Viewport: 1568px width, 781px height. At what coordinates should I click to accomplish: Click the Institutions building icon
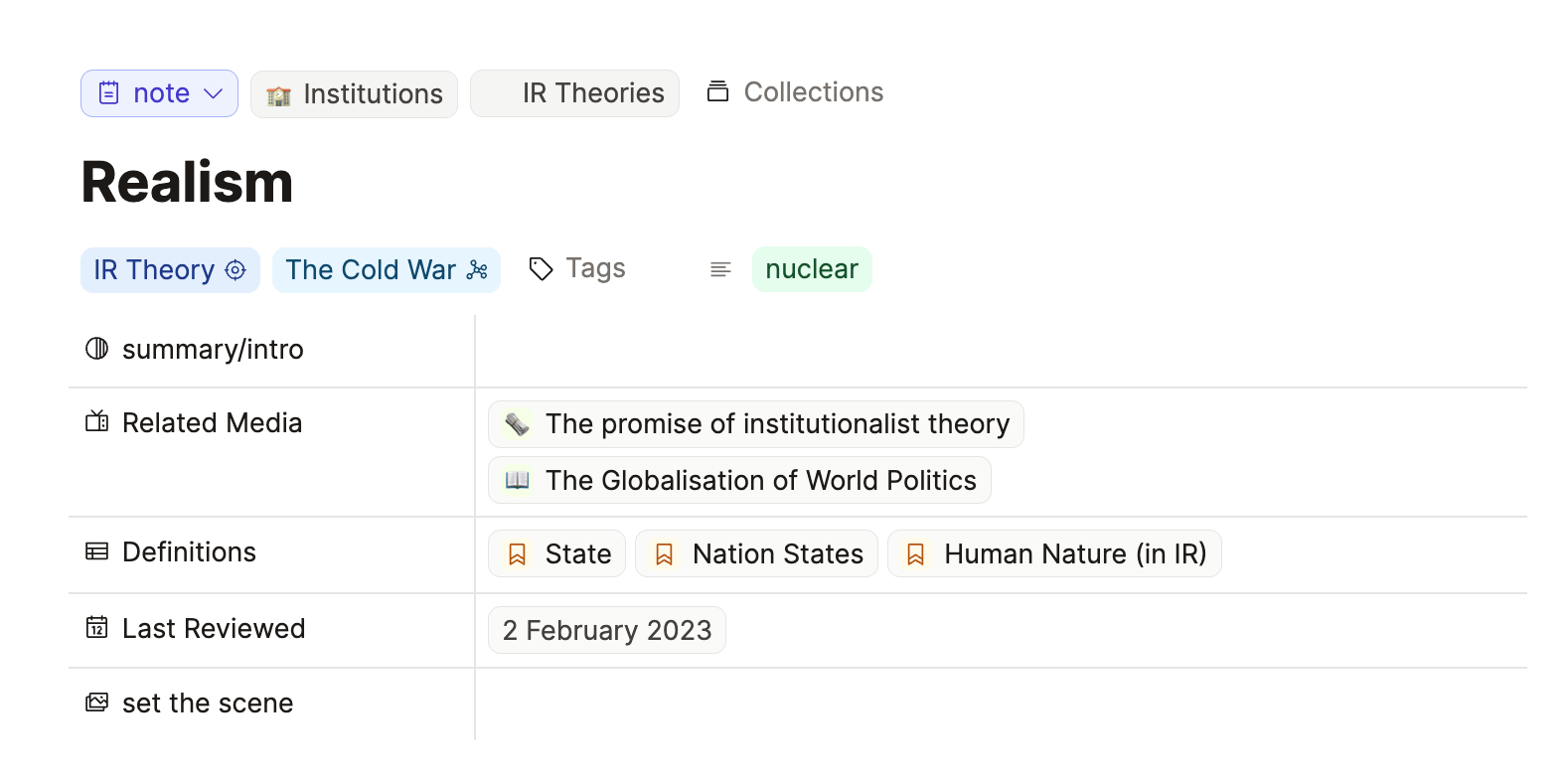(279, 95)
